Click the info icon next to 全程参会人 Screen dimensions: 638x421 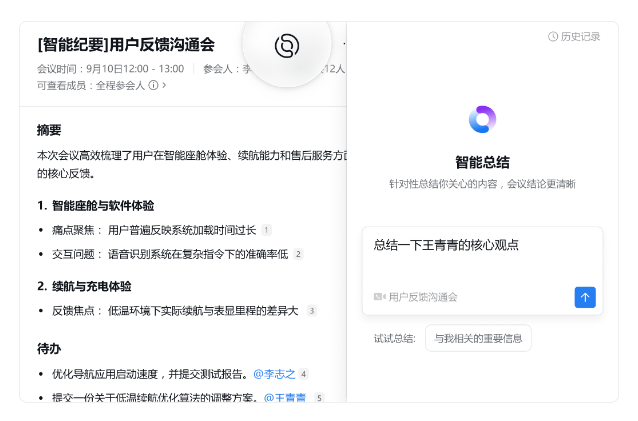tap(153, 86)
